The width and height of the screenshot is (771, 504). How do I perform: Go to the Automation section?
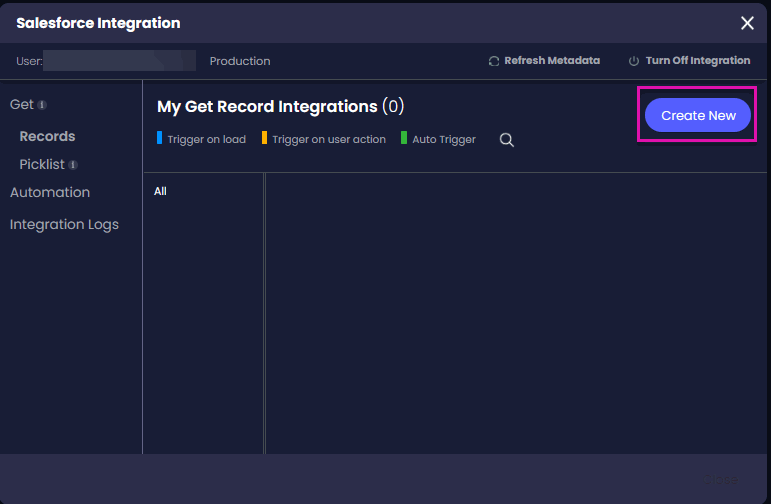(50, 192)
